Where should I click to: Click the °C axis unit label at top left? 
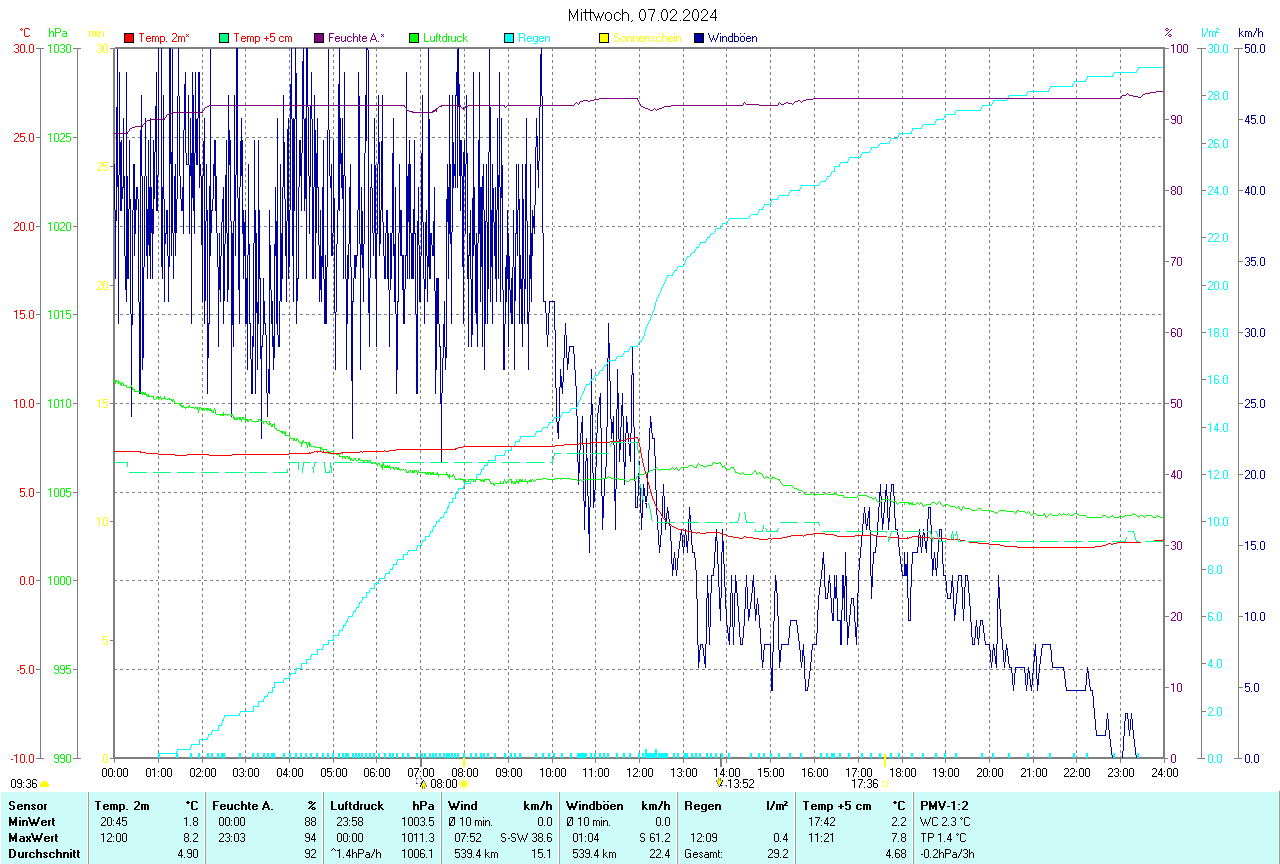25,33
